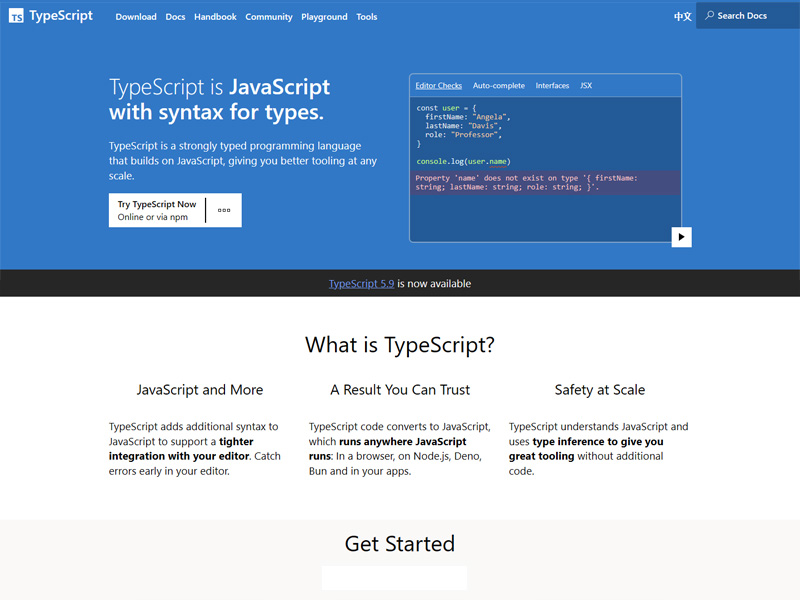Screen dimensions: 800x600
Task: Switch site language to 中文
Action: point(682,16)
